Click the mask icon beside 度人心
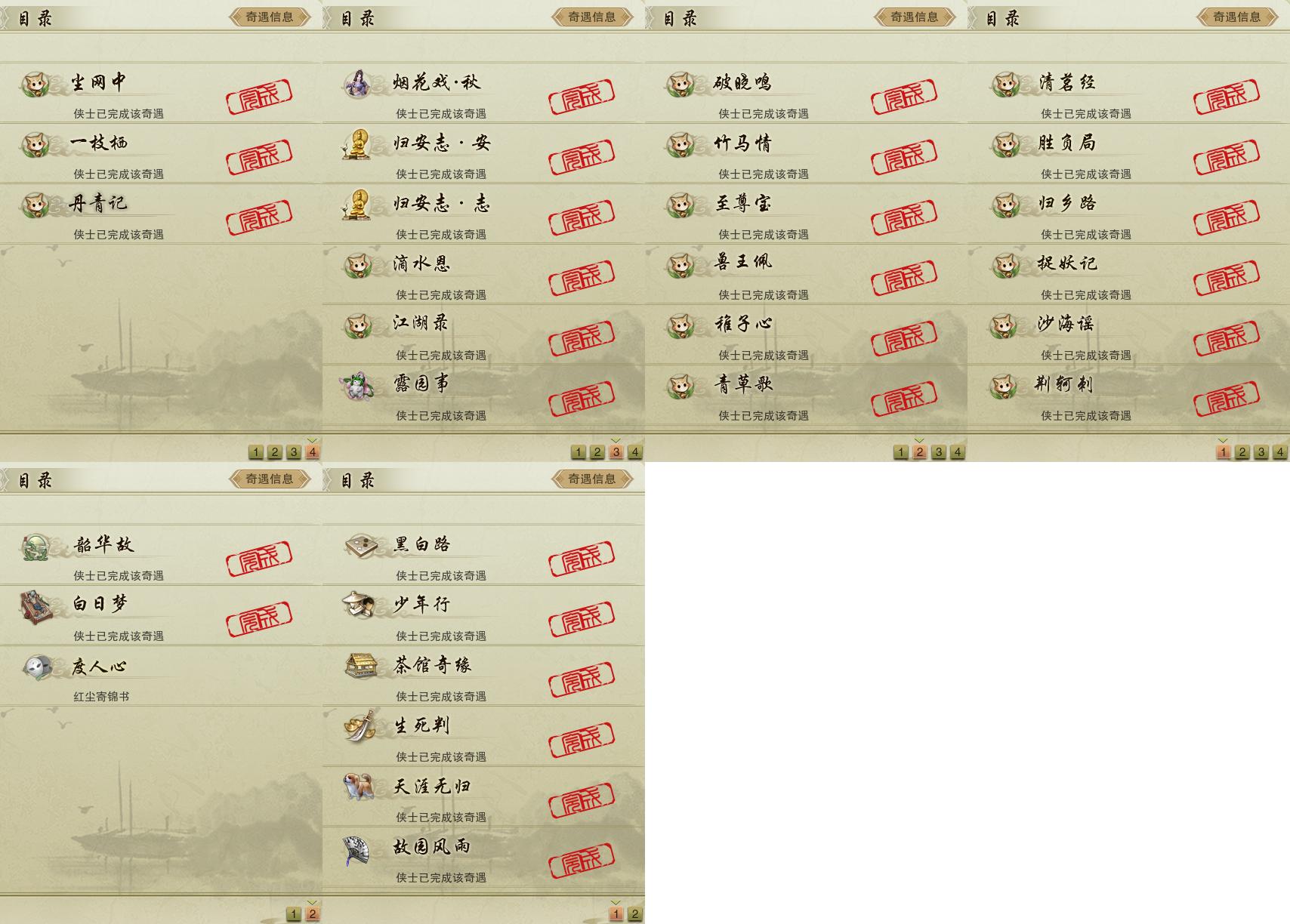The width and height of the screenshot is (1290, 924). click(x=36, y=667)
